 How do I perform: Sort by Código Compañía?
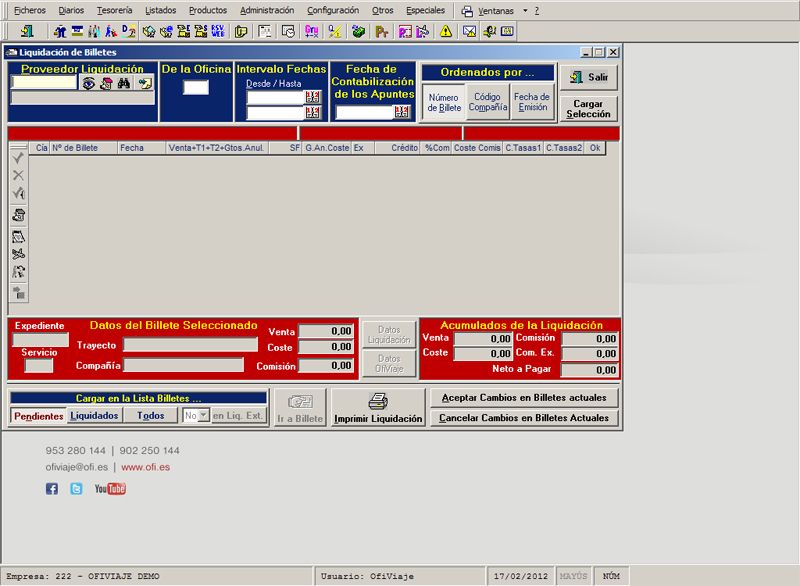[488, 102]
